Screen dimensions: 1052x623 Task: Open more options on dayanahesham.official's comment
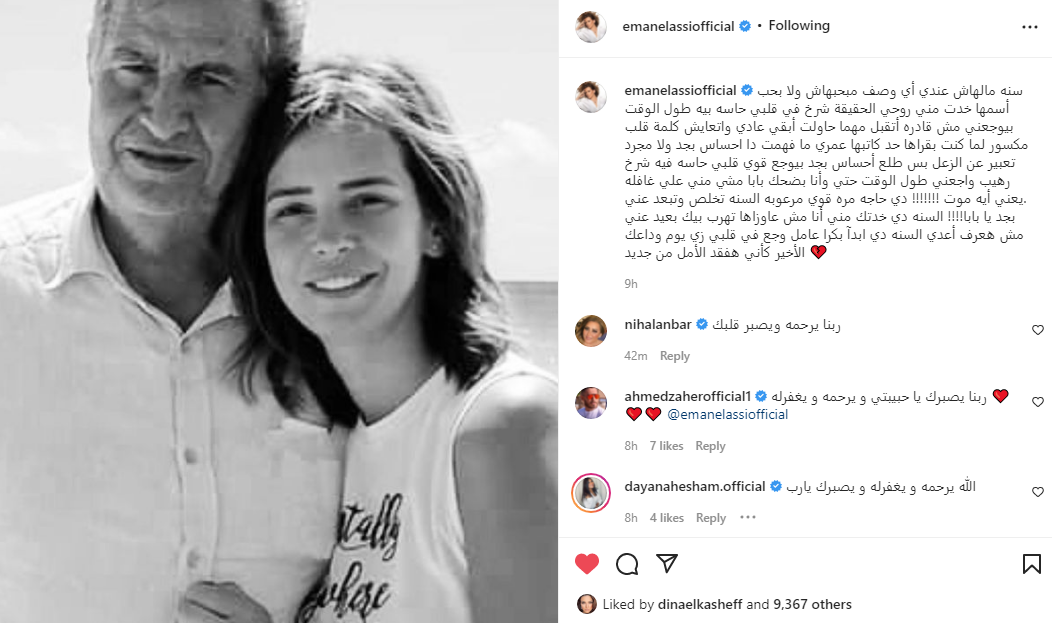(748, 518)
